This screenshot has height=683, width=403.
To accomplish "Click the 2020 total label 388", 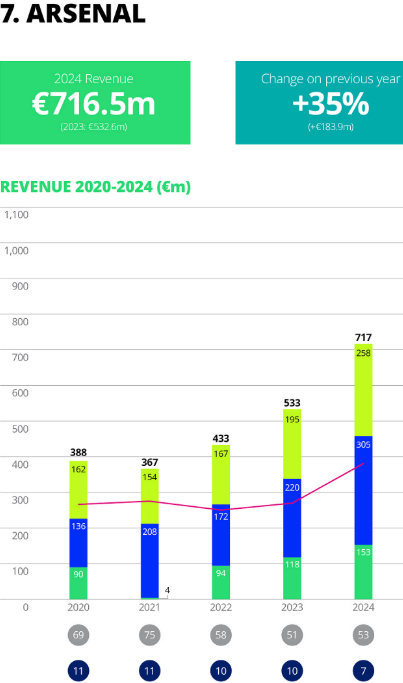I will pyautogui.click(x=78, y=453).
